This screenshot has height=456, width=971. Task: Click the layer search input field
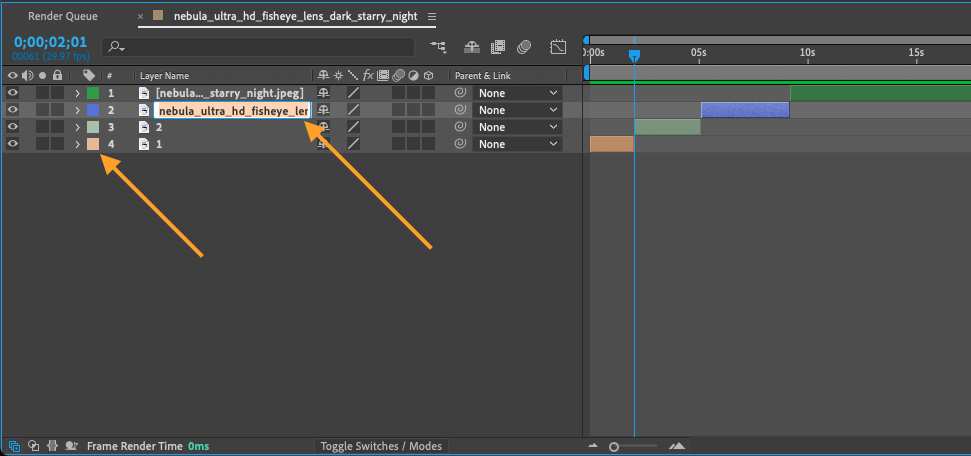coord(259,47)
